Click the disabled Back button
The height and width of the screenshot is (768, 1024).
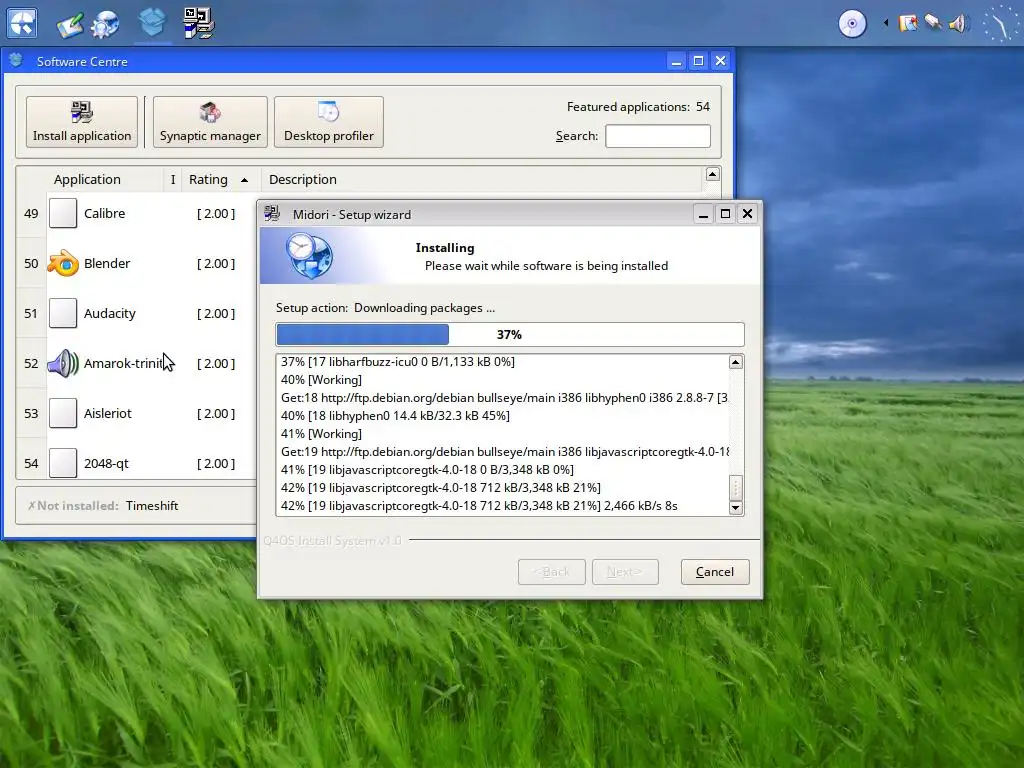point(552,572)
